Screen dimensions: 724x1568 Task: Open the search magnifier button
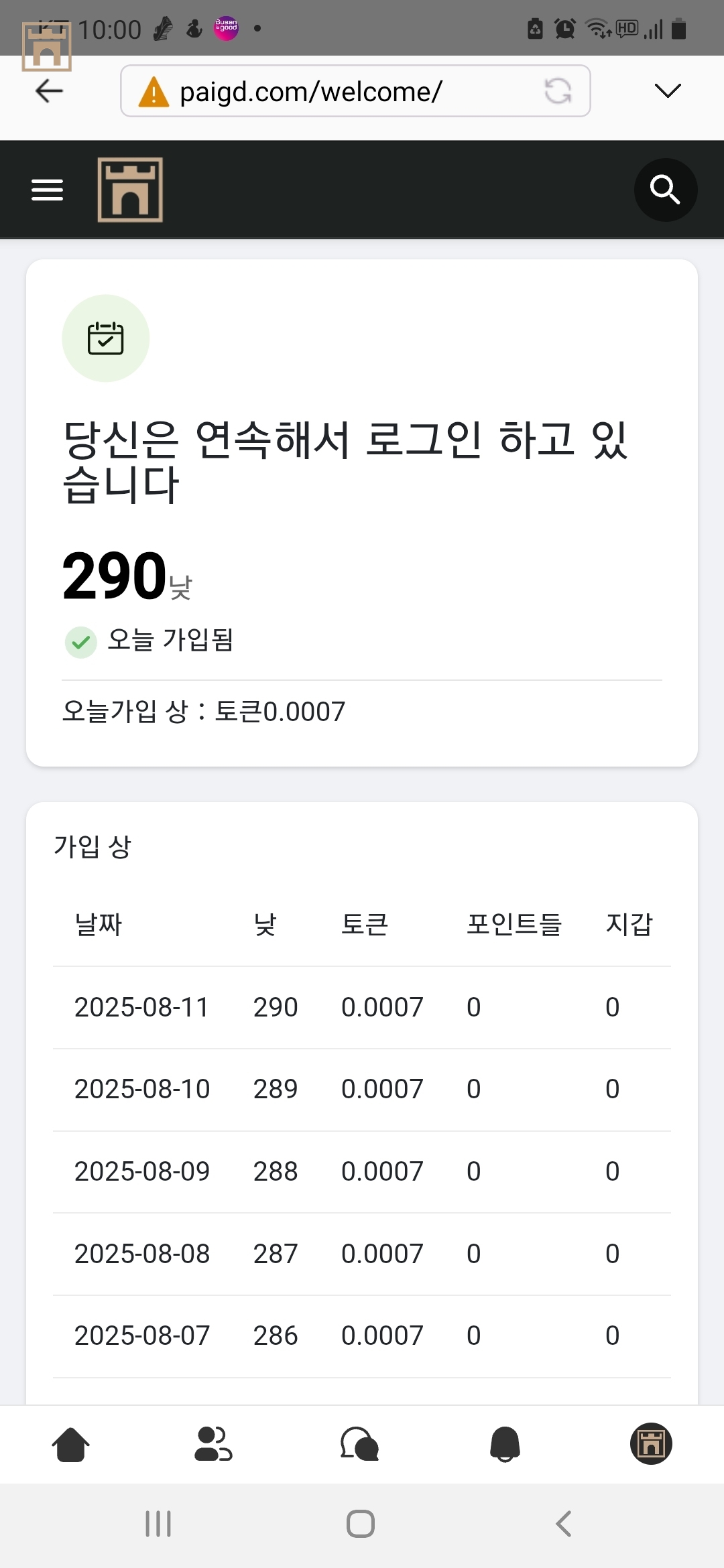(x=665, y=190)
